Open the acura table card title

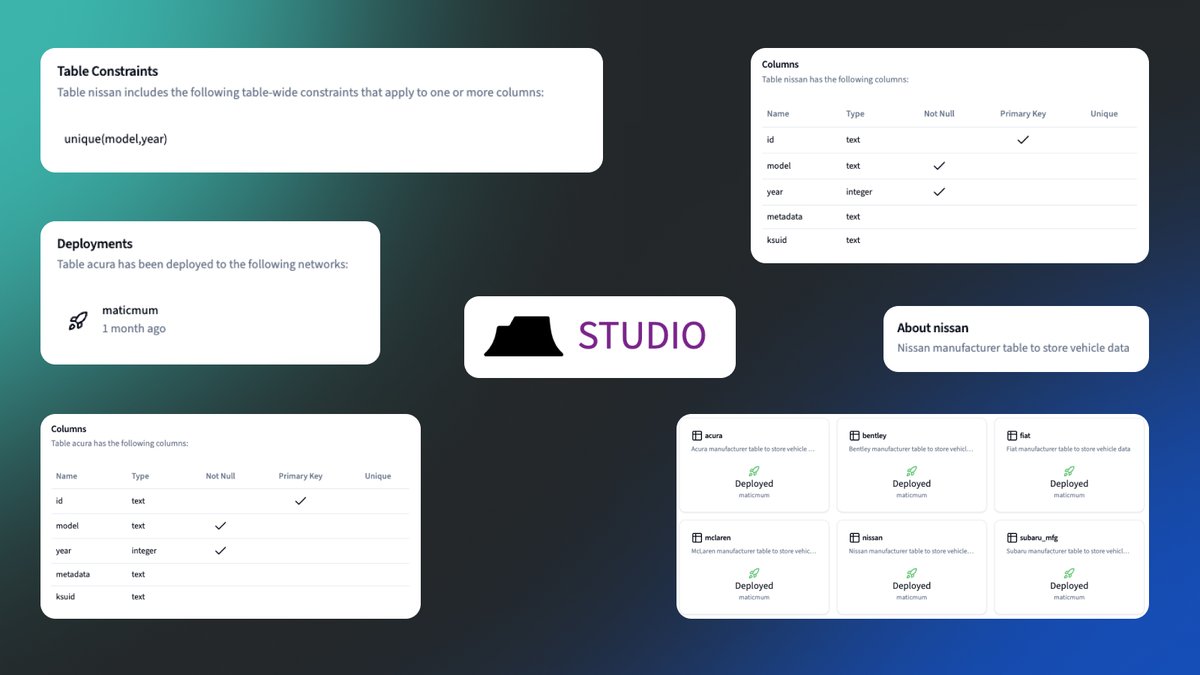click(714, 436)
